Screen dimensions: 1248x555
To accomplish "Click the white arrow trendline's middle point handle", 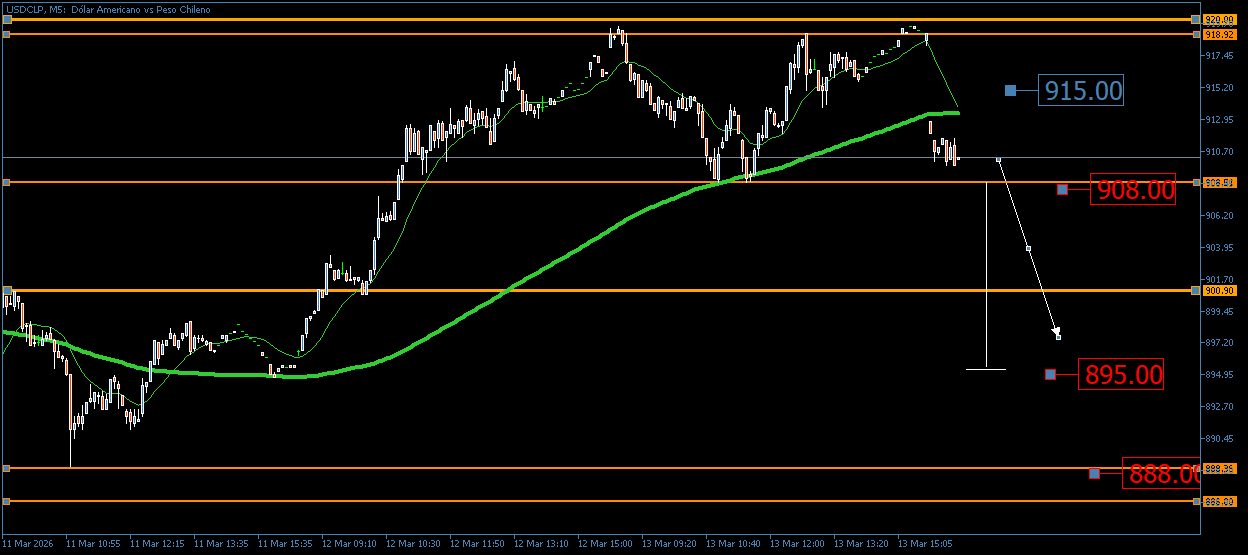I will pos(1028,248).
